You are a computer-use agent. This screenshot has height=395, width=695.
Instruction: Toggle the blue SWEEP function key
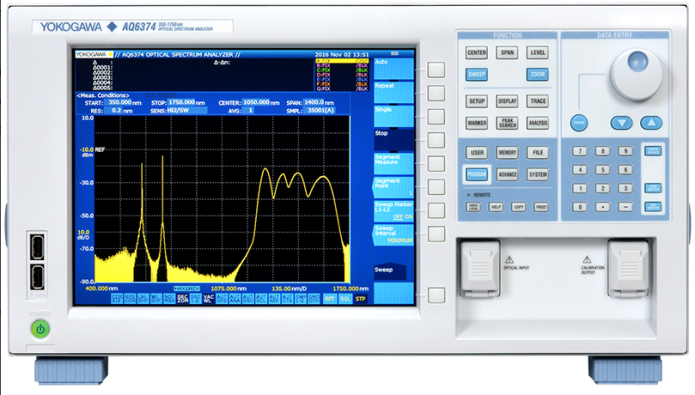pos(476,74)
